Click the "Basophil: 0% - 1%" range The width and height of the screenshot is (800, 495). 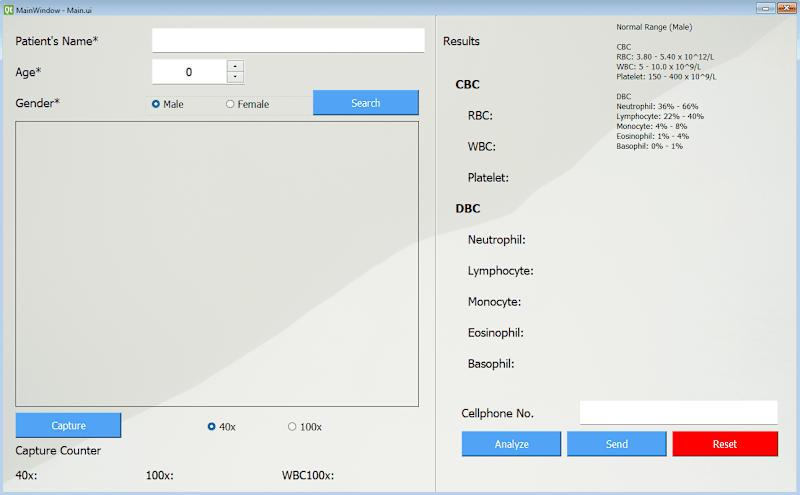coord(649,146)
